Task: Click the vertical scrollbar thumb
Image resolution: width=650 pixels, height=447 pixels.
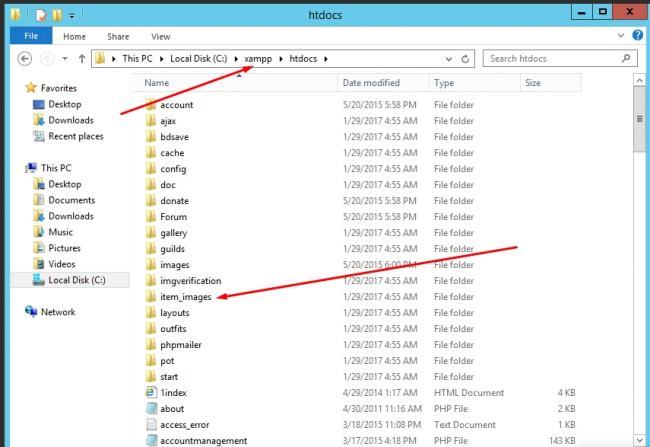Action: pyautogui.click(x=639, y=119)
